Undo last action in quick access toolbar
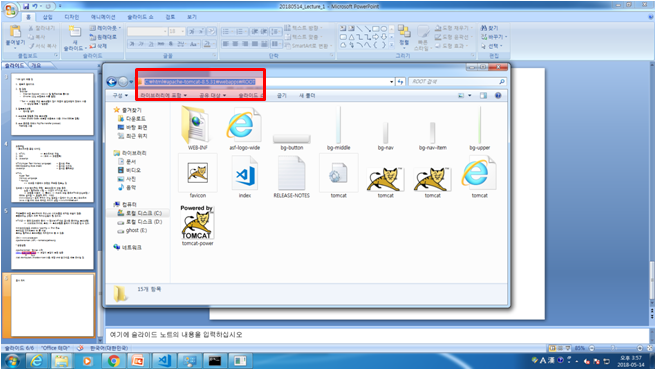Screen dimensions: 656x370 (35, 6)
